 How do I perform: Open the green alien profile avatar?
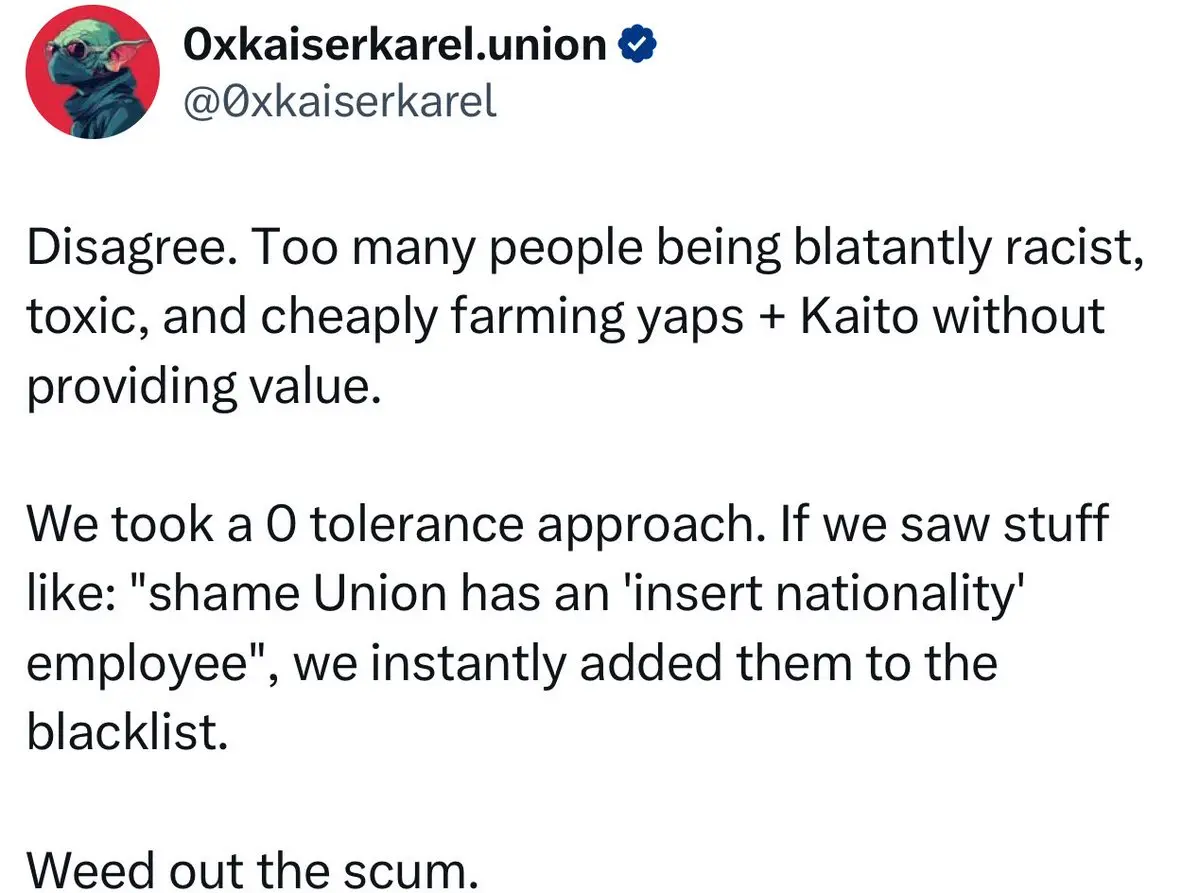click(93, 71)
